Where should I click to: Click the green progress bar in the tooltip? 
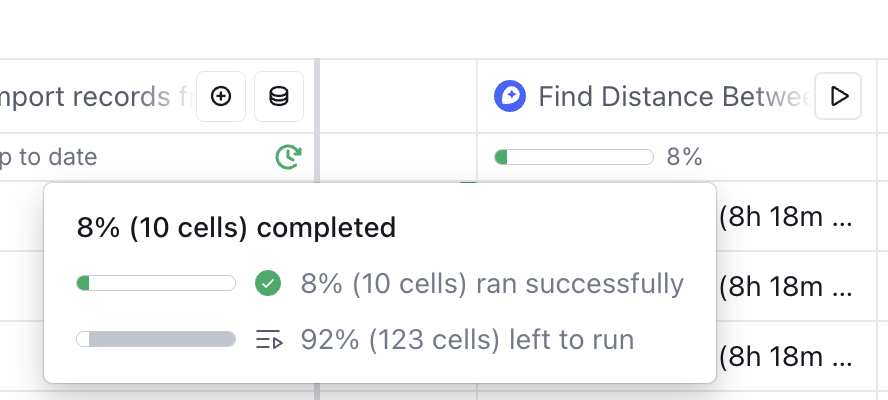click(156, 284)
